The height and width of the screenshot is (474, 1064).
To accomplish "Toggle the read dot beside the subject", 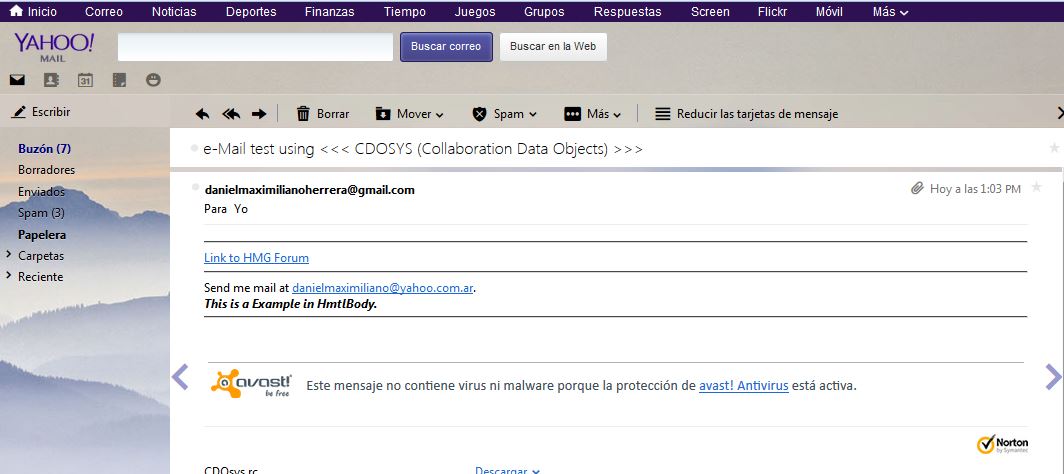I will (195, 147).
